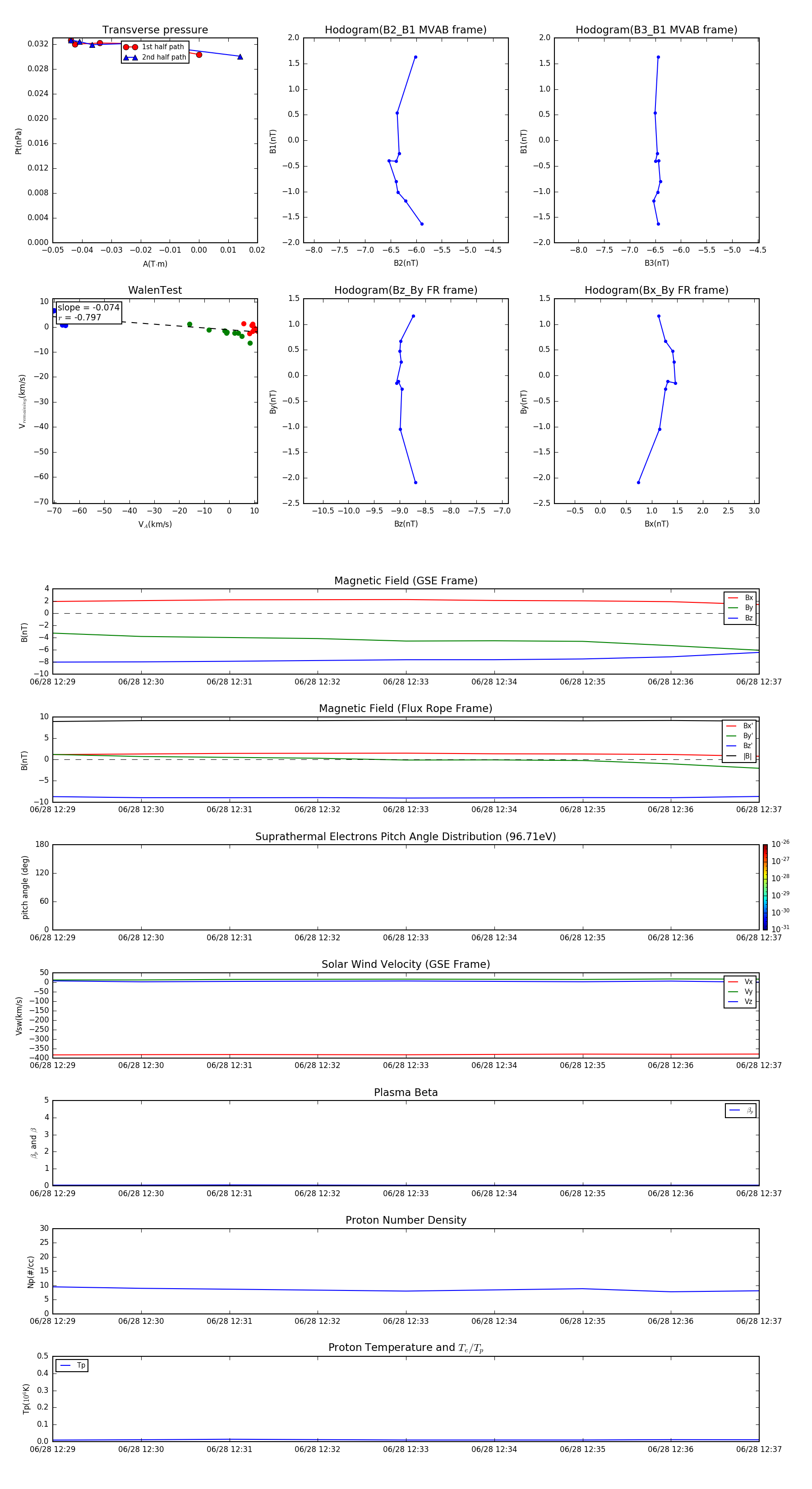Click 'Solar Wind Velocity (GSE Frame)' title
The width and height of the screenshot is (812, 1489).
406,964
